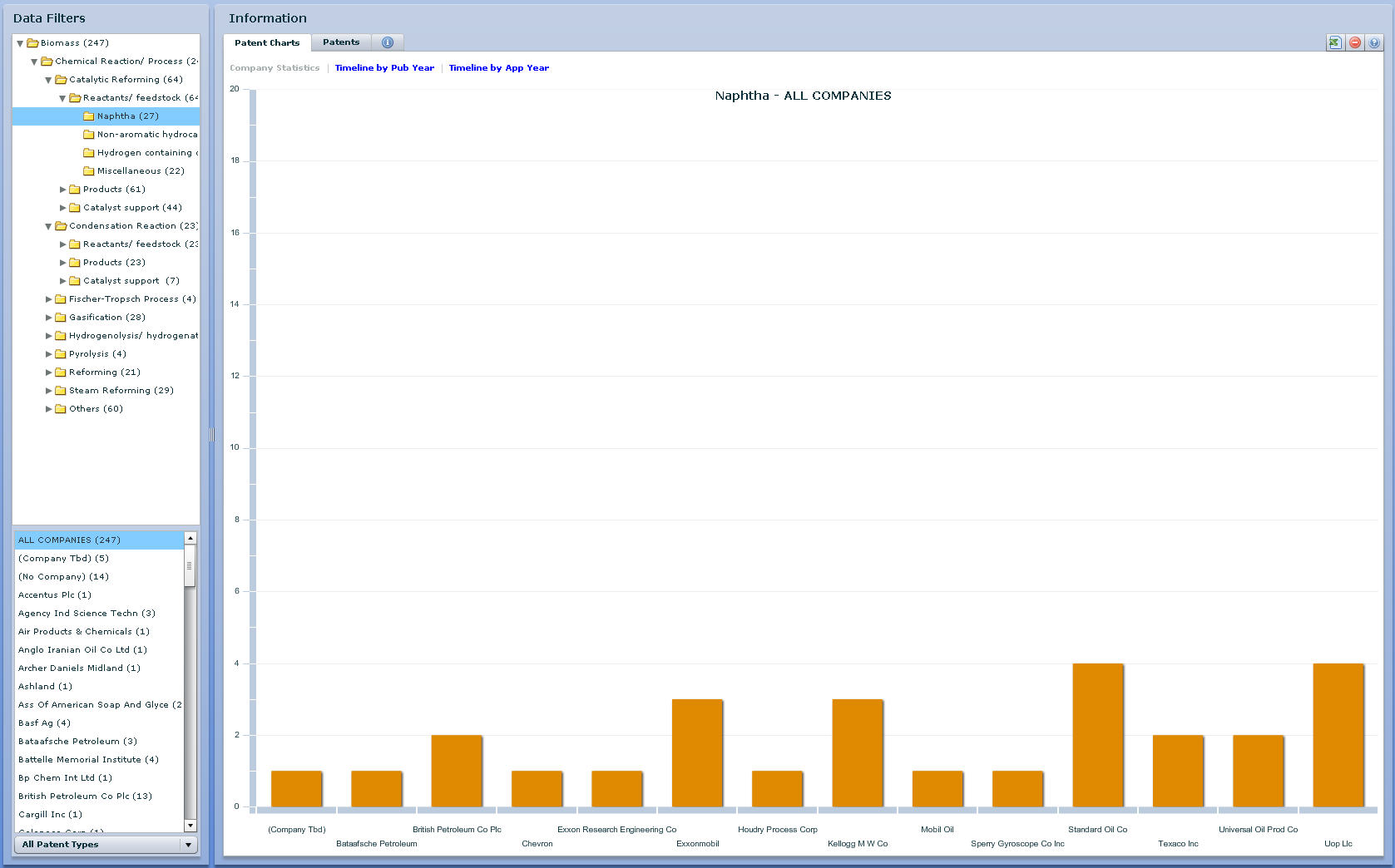
Task: Switch to the Patents tab
Action: tap(341, 42)
